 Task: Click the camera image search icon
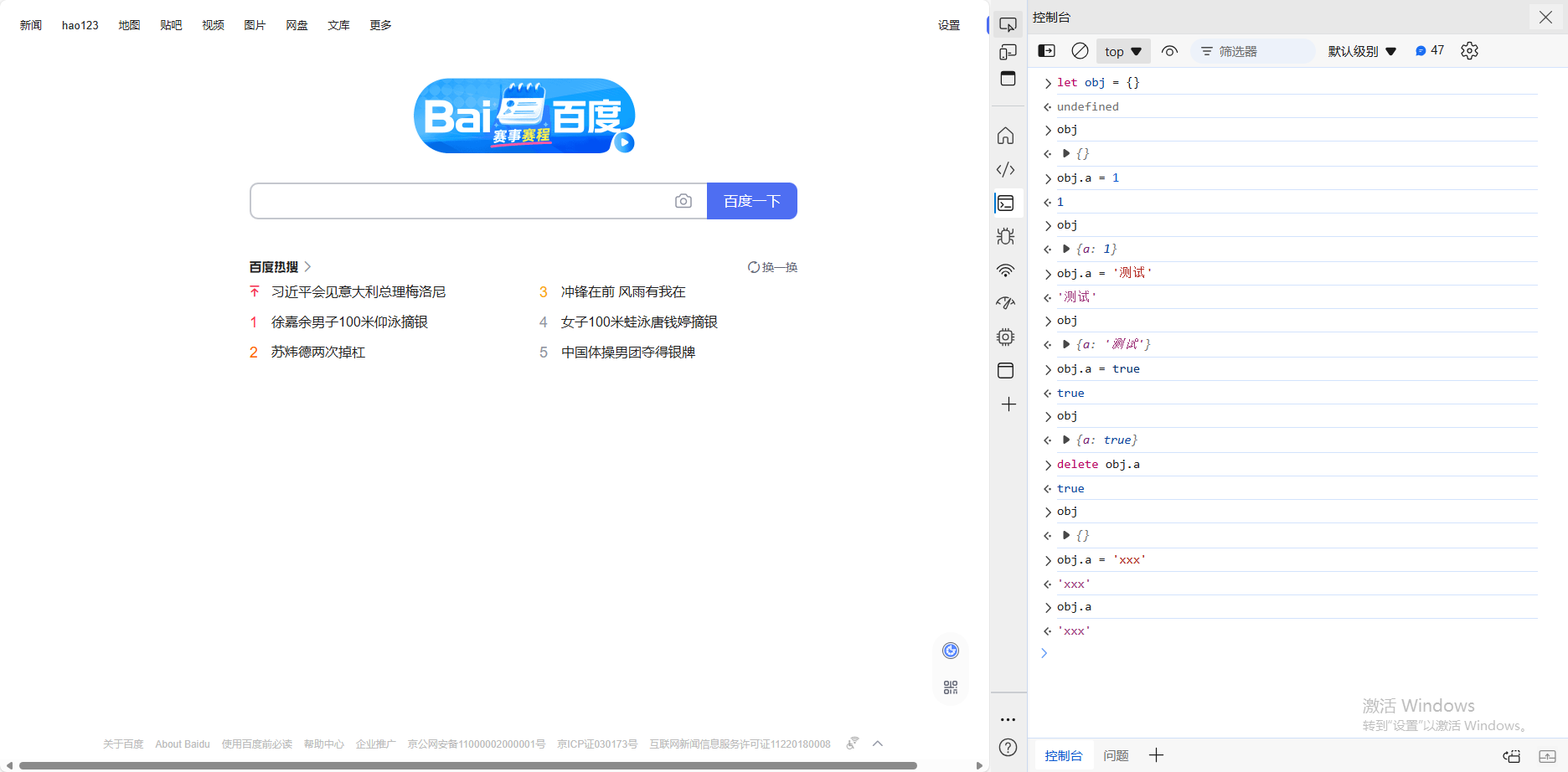pos(683,201)
